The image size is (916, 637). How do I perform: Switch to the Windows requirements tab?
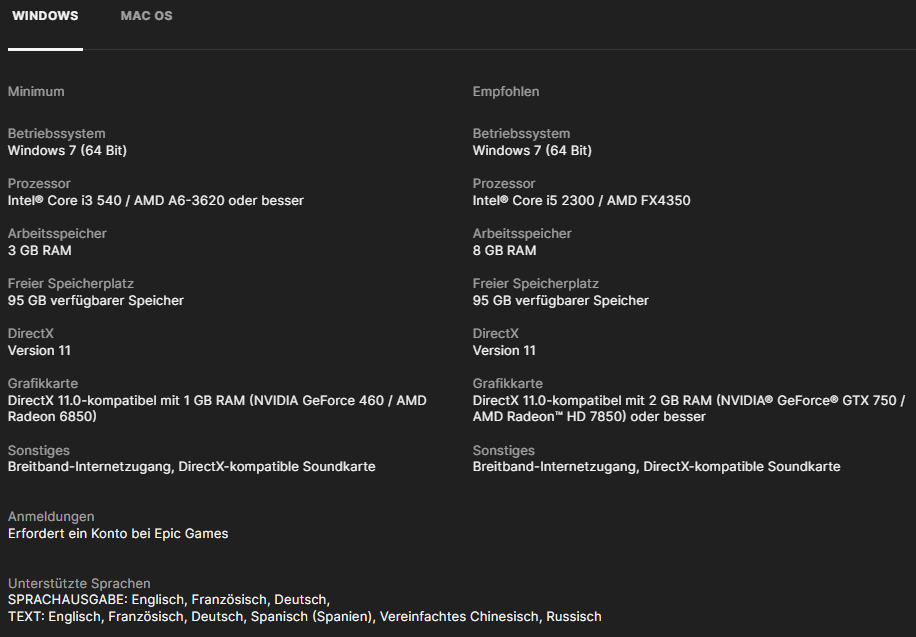tap(45, 16)
